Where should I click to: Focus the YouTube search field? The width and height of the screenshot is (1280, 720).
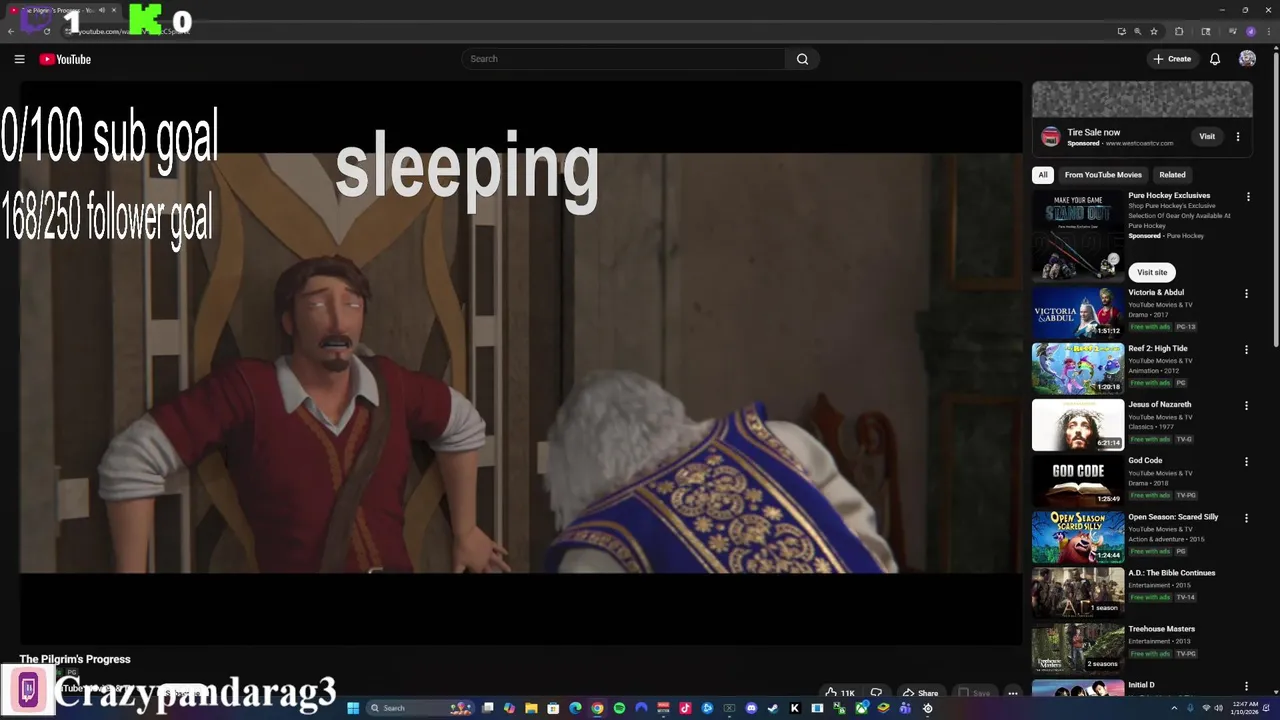point(625,59)
